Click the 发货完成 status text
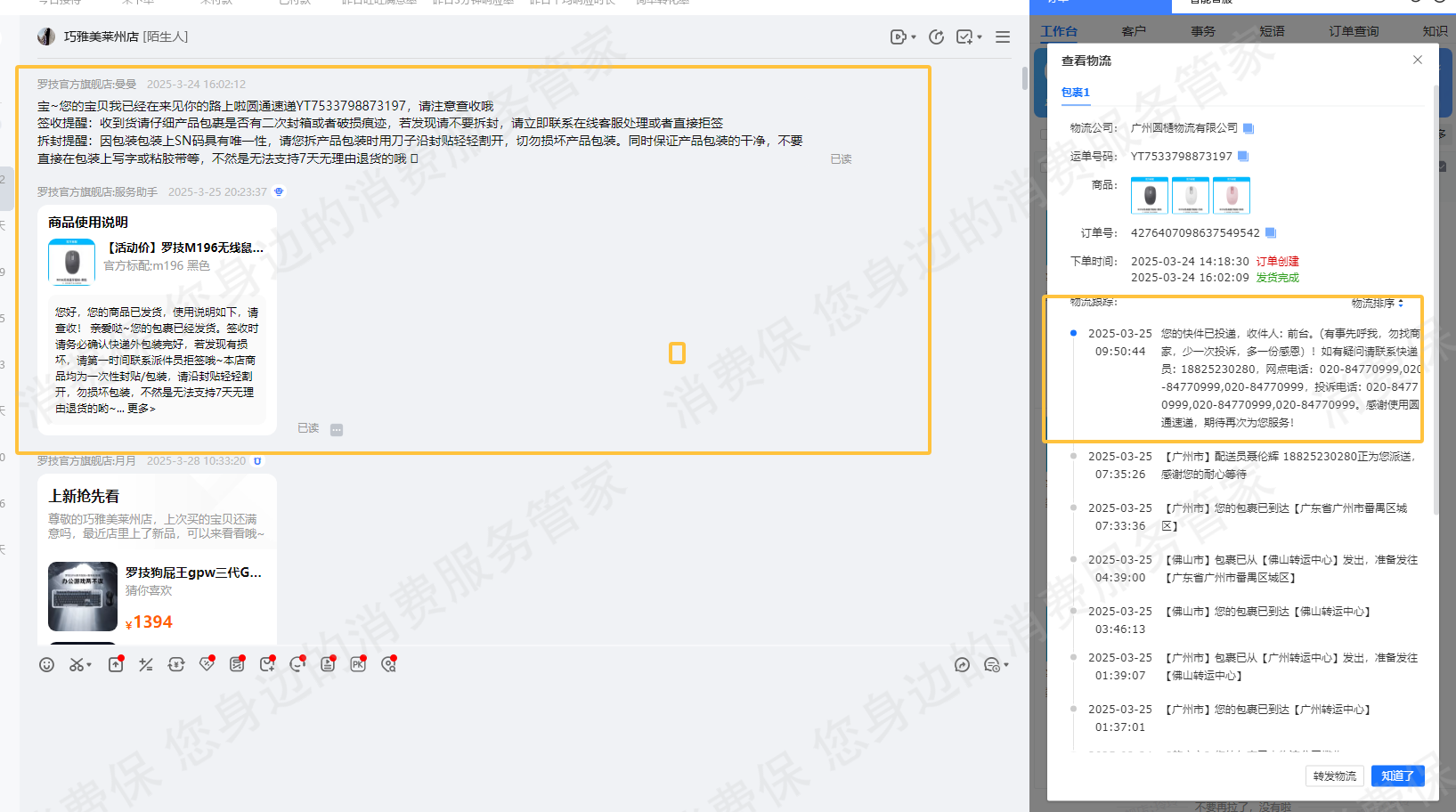 click(1277, 278)
